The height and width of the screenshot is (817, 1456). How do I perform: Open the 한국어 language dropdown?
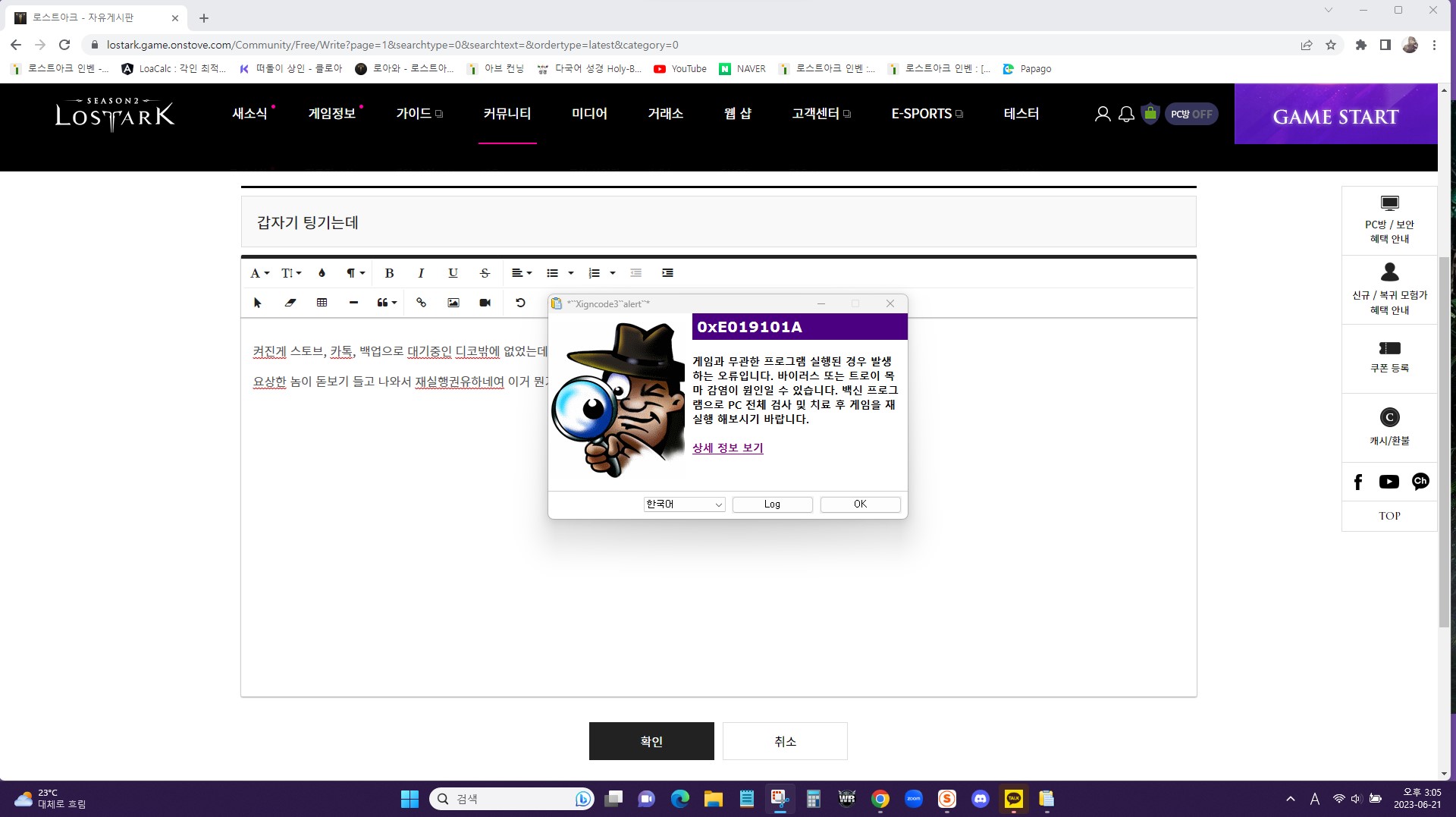point(684,504)
